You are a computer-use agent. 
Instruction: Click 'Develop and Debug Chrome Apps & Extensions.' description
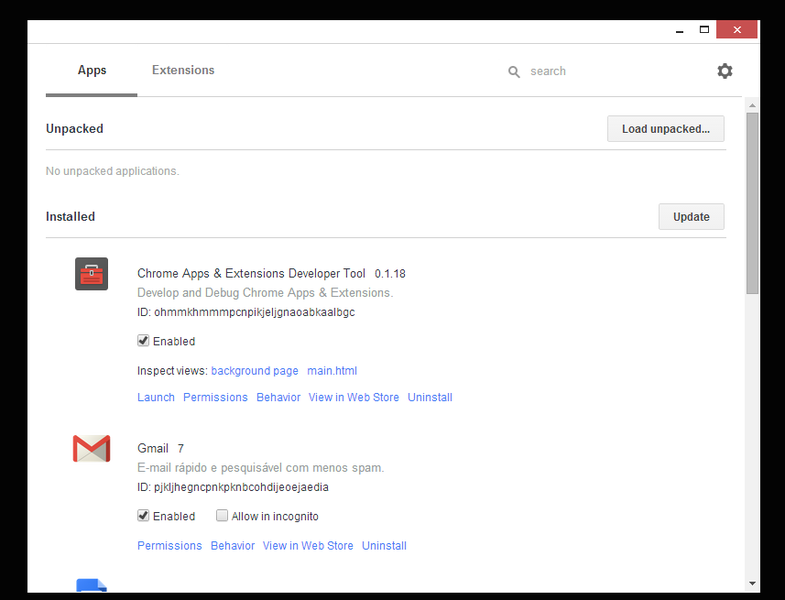(x=265, y=293)
